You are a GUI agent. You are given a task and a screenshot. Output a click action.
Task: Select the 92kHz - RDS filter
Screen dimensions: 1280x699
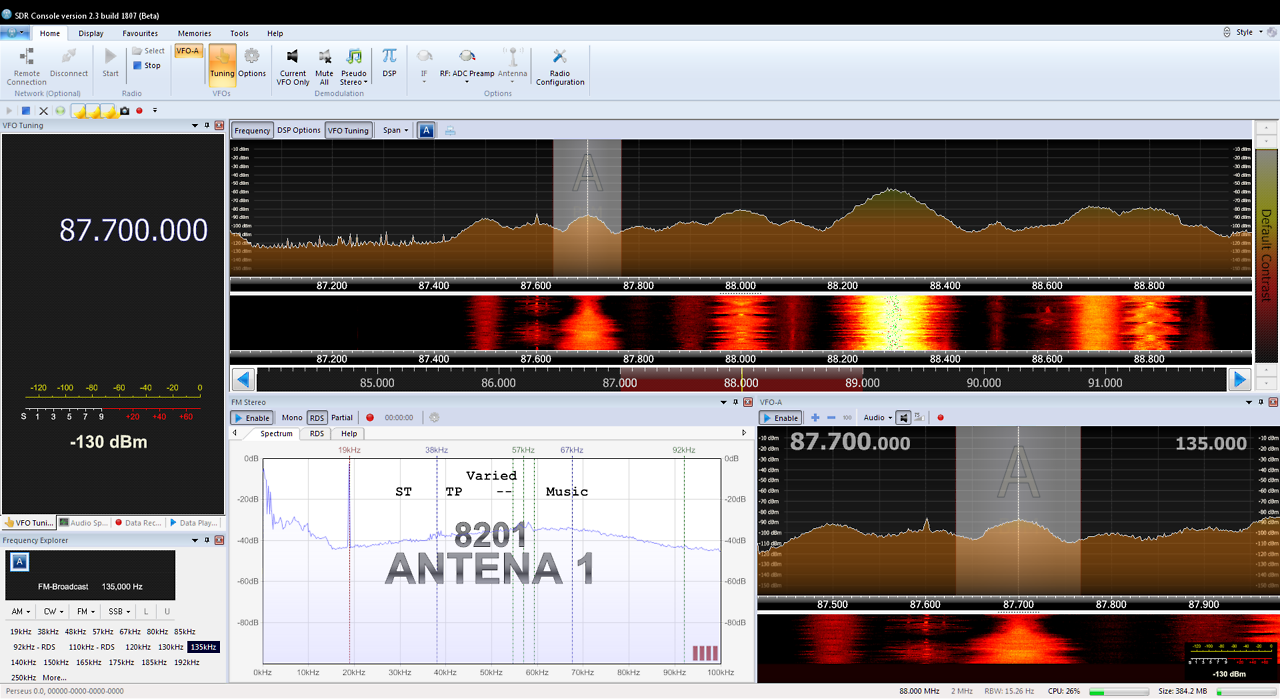coord(34,647)
